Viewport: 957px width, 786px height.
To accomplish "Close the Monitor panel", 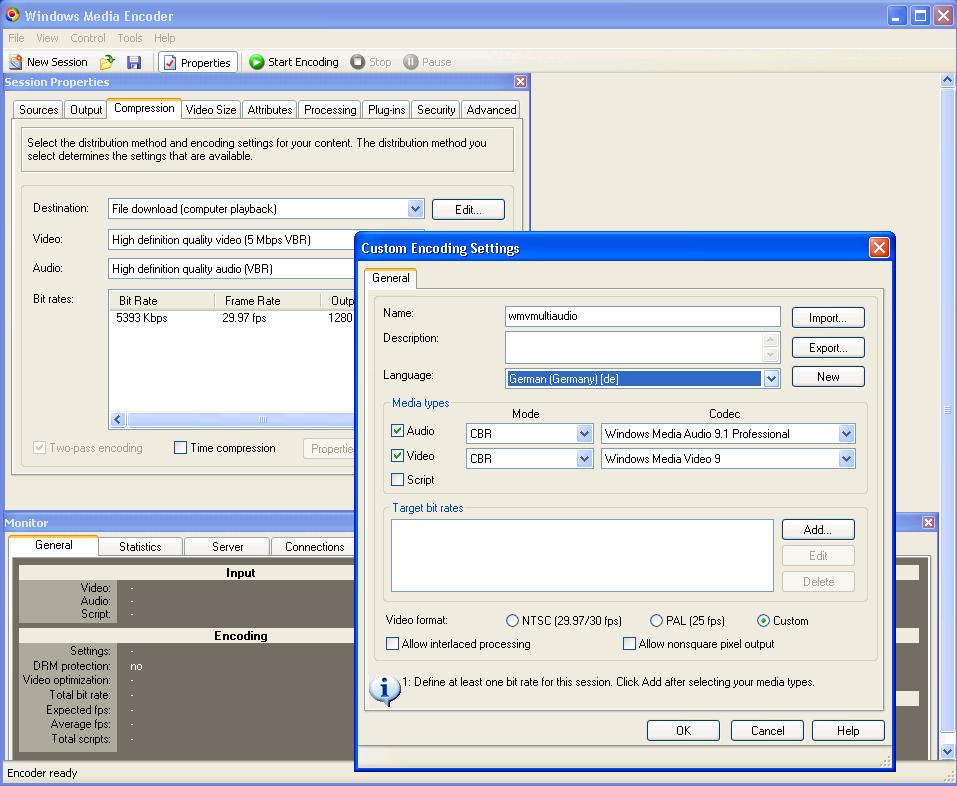I will point(928,522).
